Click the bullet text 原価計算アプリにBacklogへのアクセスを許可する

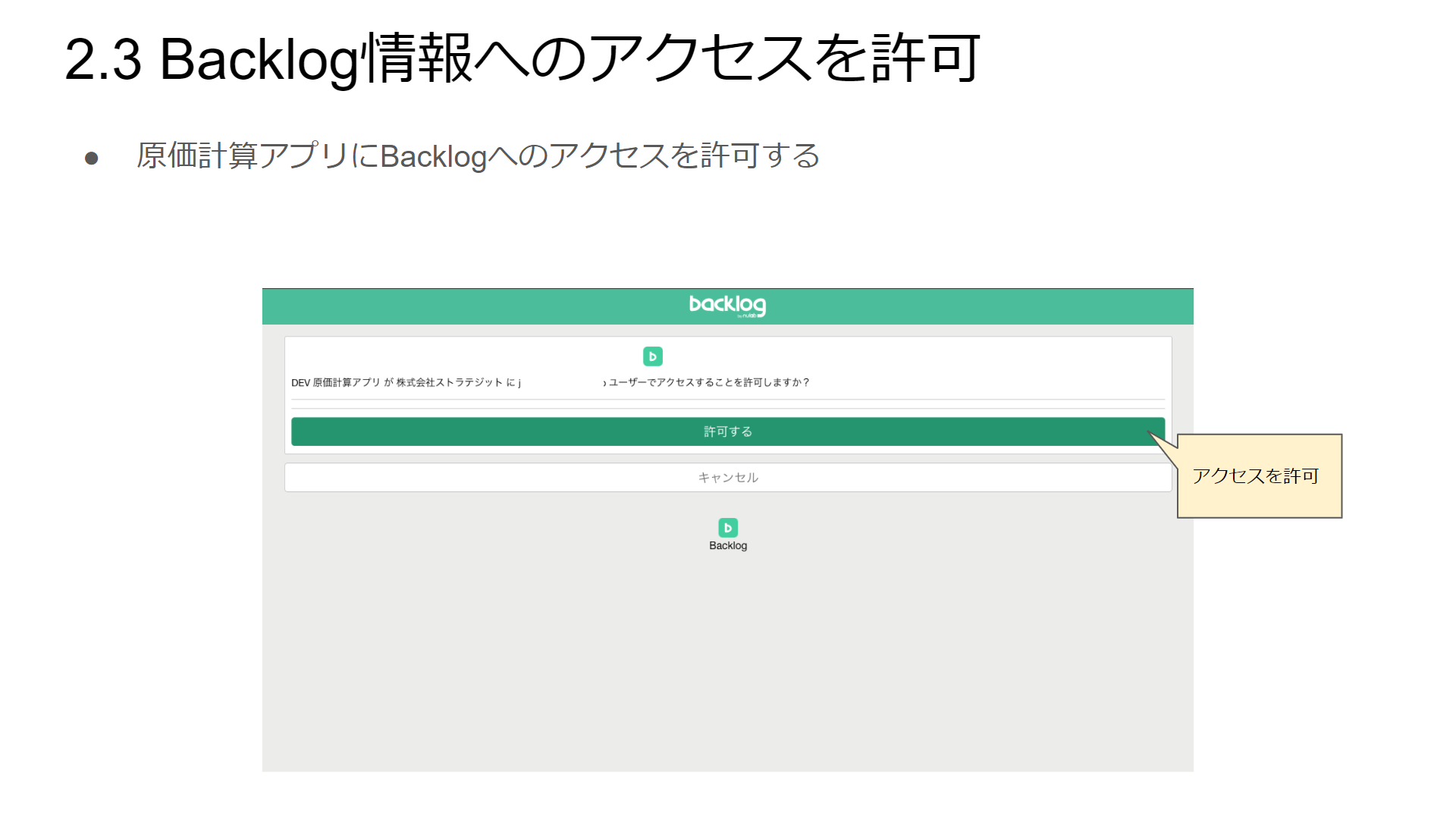pos(479,156)
